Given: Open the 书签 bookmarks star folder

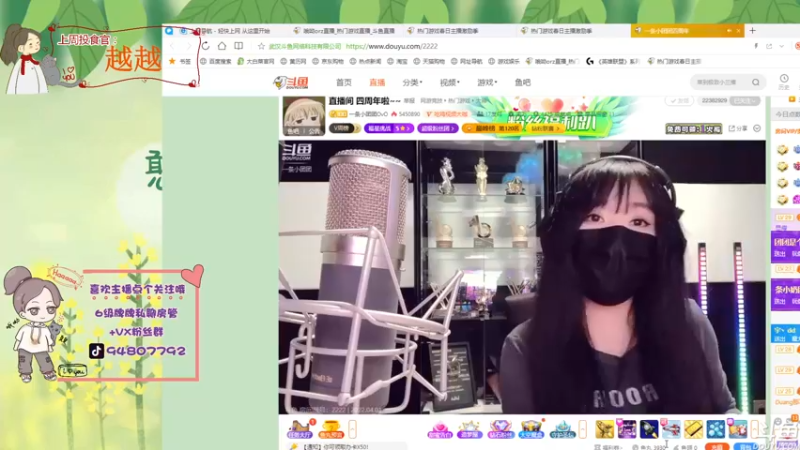Looking at the screenshot, I should 180,61.
